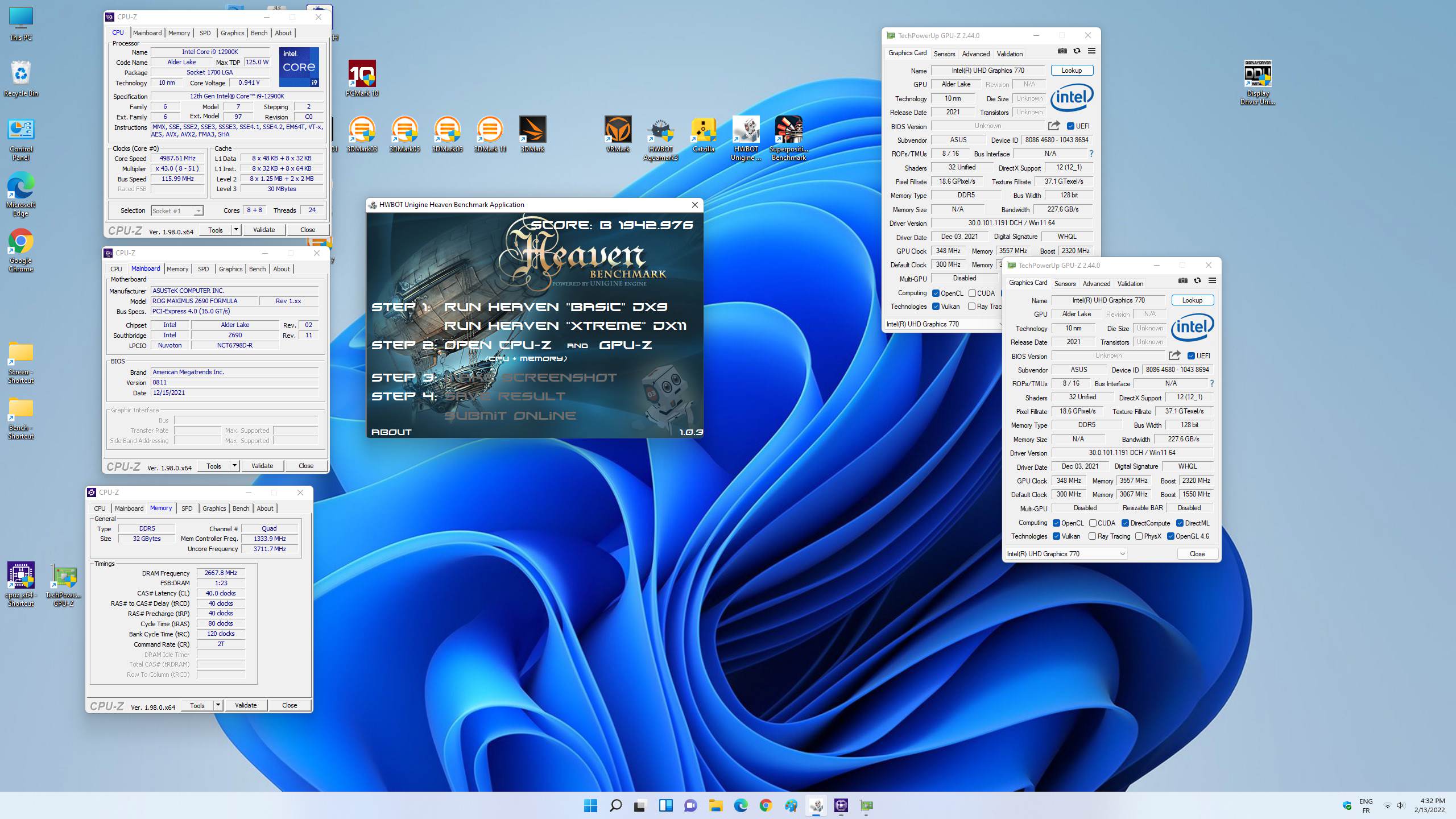The height and width of the screenshot is (819, 1456).
Task: Click BIOS share icon in front GPU-Z
Action: 1174,355
